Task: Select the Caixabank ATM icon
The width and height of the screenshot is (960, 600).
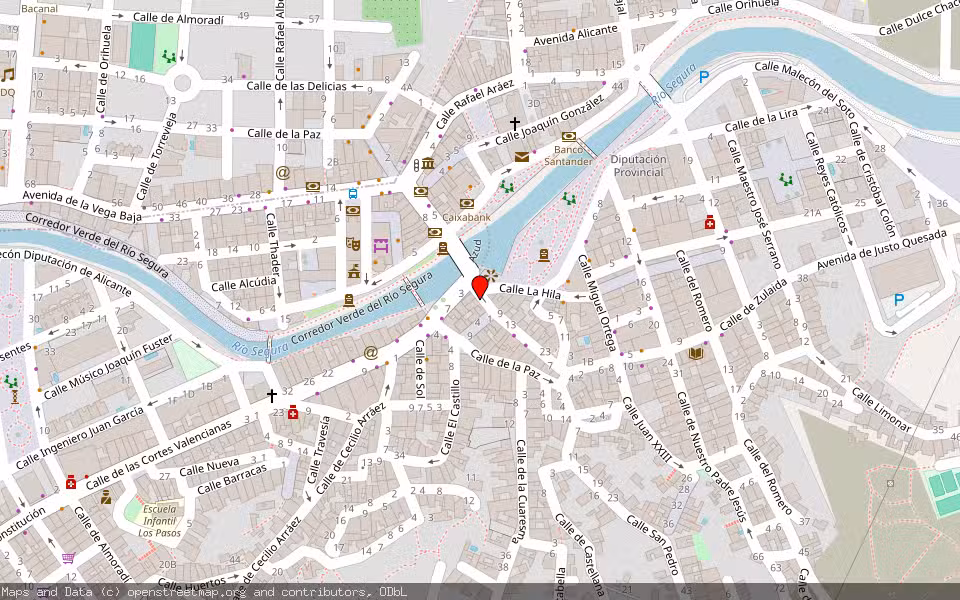Action: (x=466, y=204)
